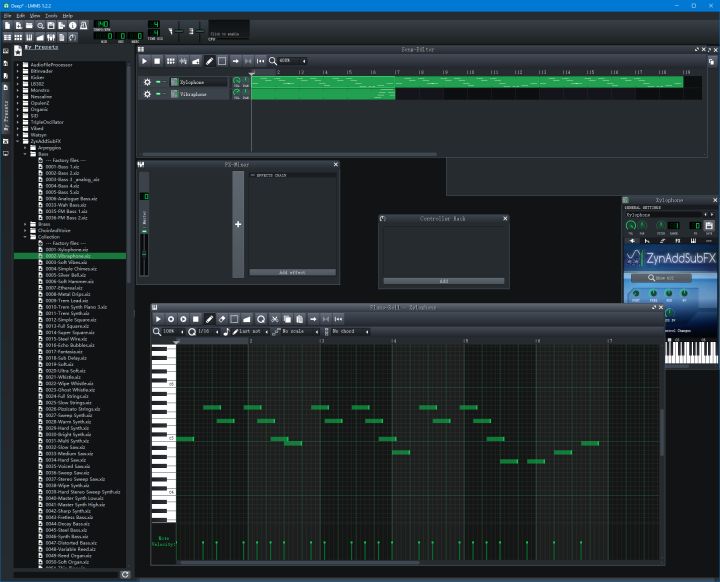Select 0003-Soft Vibes.xiz preset
The image size is (720, 582).
66,262
